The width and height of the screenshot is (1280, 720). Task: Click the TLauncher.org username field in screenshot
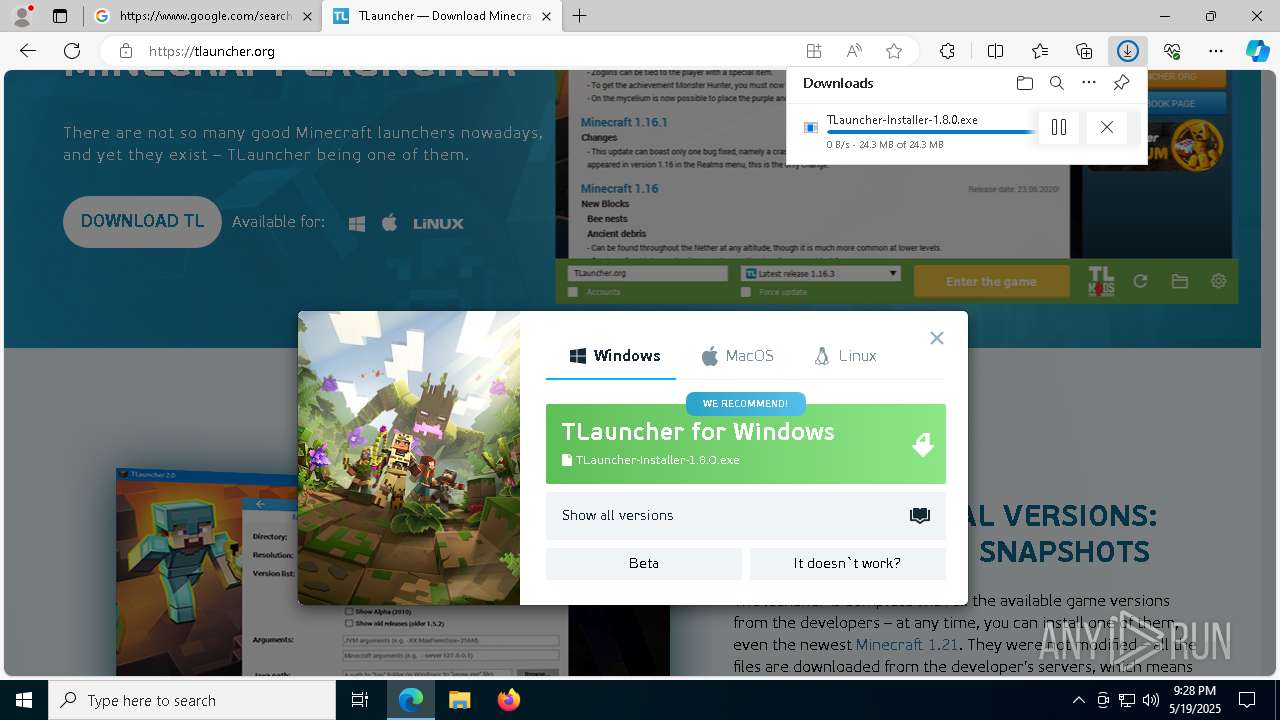click(647, 273)
